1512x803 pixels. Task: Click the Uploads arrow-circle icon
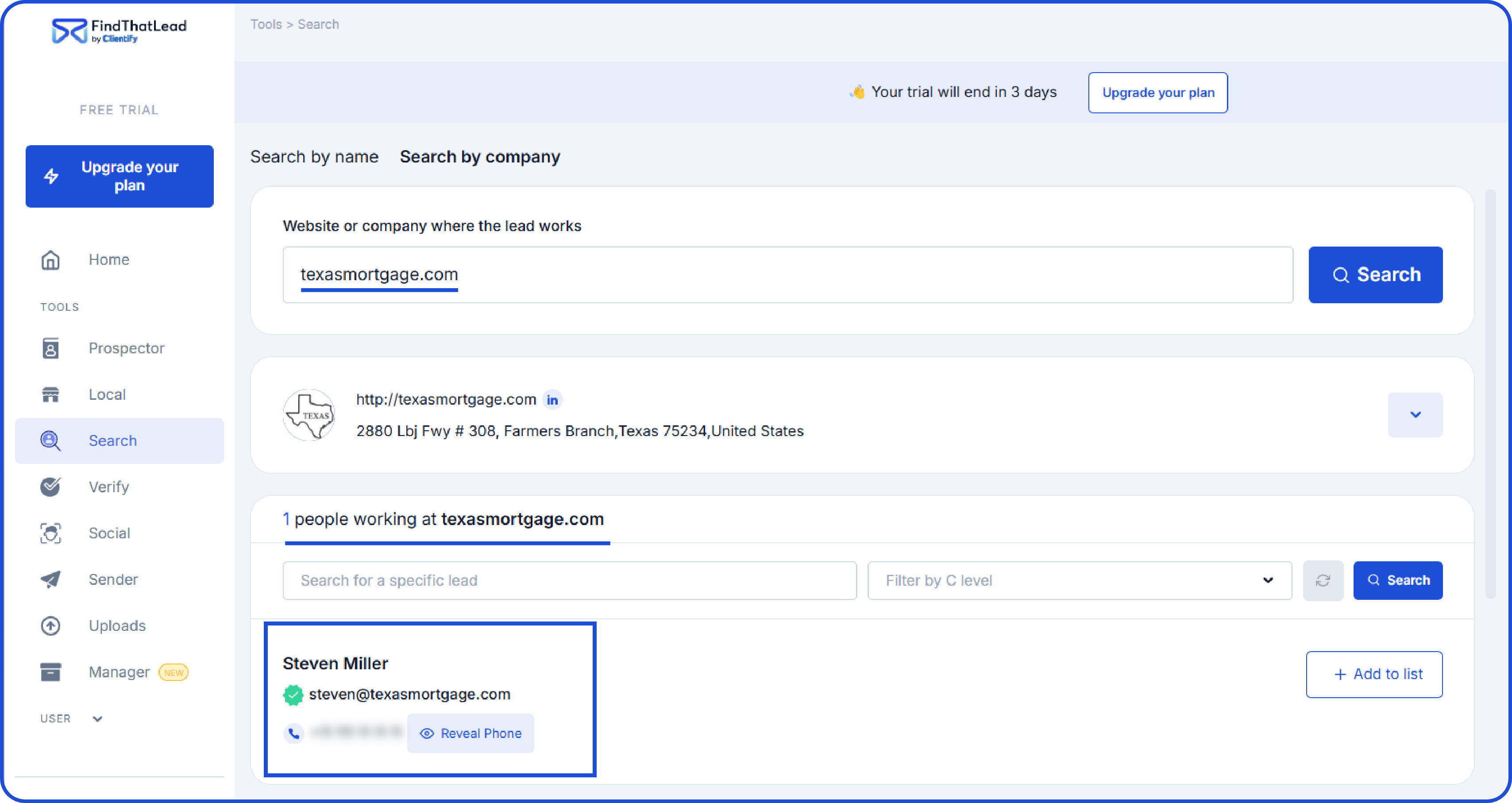[50, 626]
